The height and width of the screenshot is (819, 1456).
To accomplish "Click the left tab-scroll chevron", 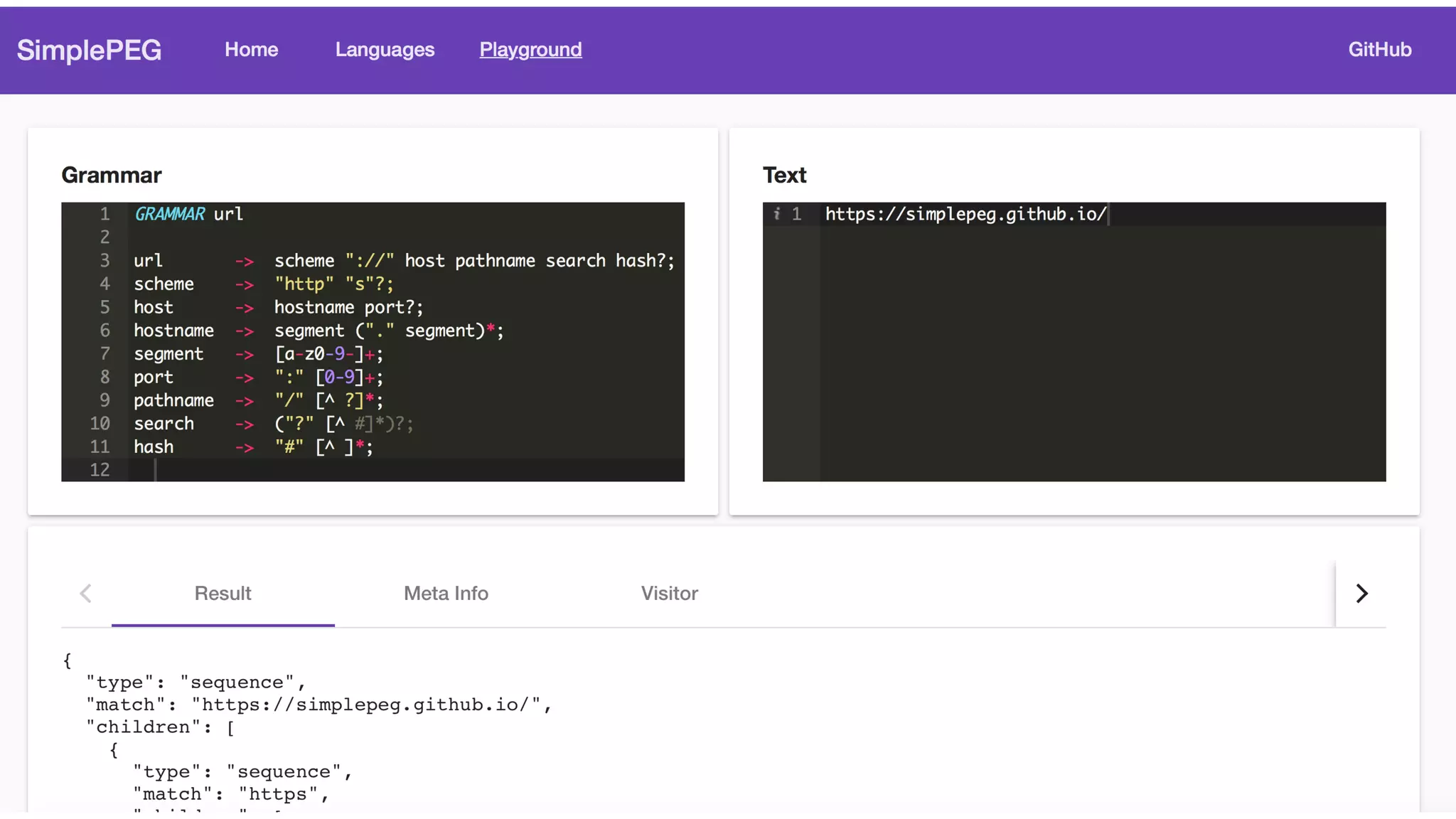I will coord(85,594).
